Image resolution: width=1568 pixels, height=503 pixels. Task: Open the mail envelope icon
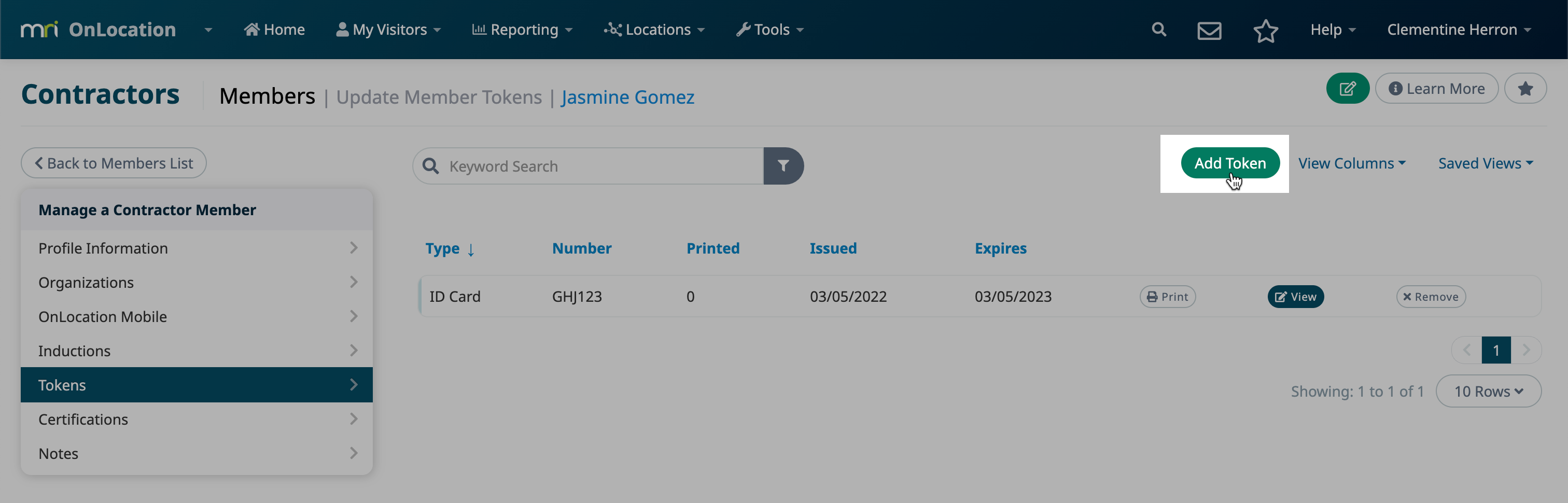point(1210,30)
